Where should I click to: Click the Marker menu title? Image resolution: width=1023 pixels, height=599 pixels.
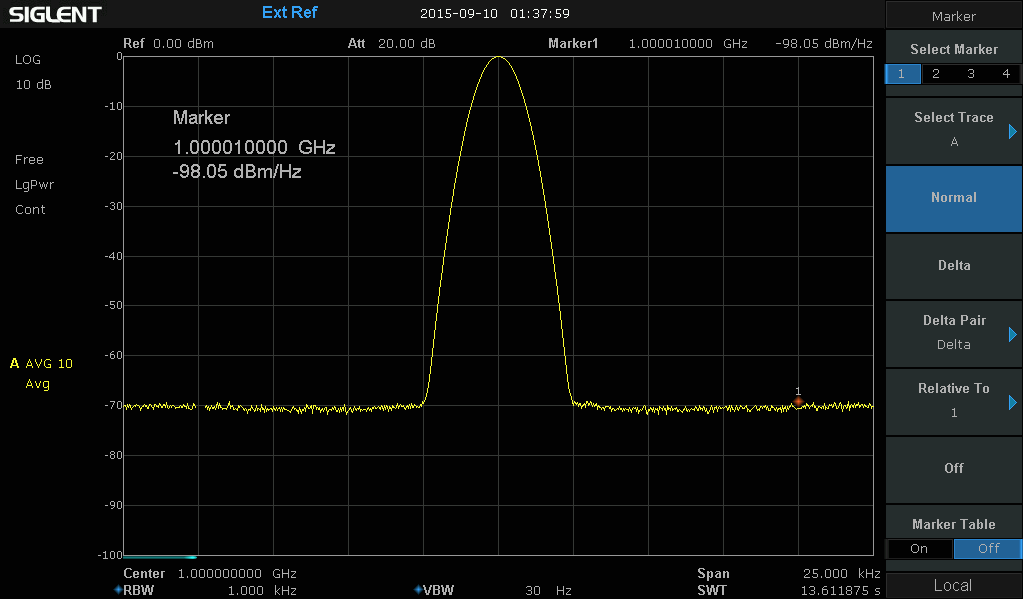pos(954,16)
